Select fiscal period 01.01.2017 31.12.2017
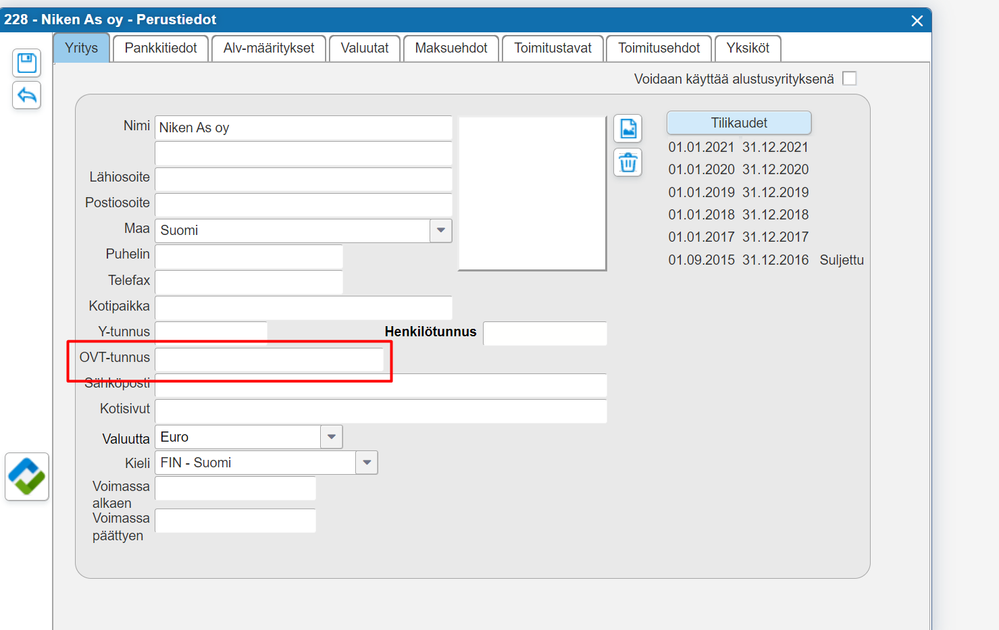 [x=738, y=237]
